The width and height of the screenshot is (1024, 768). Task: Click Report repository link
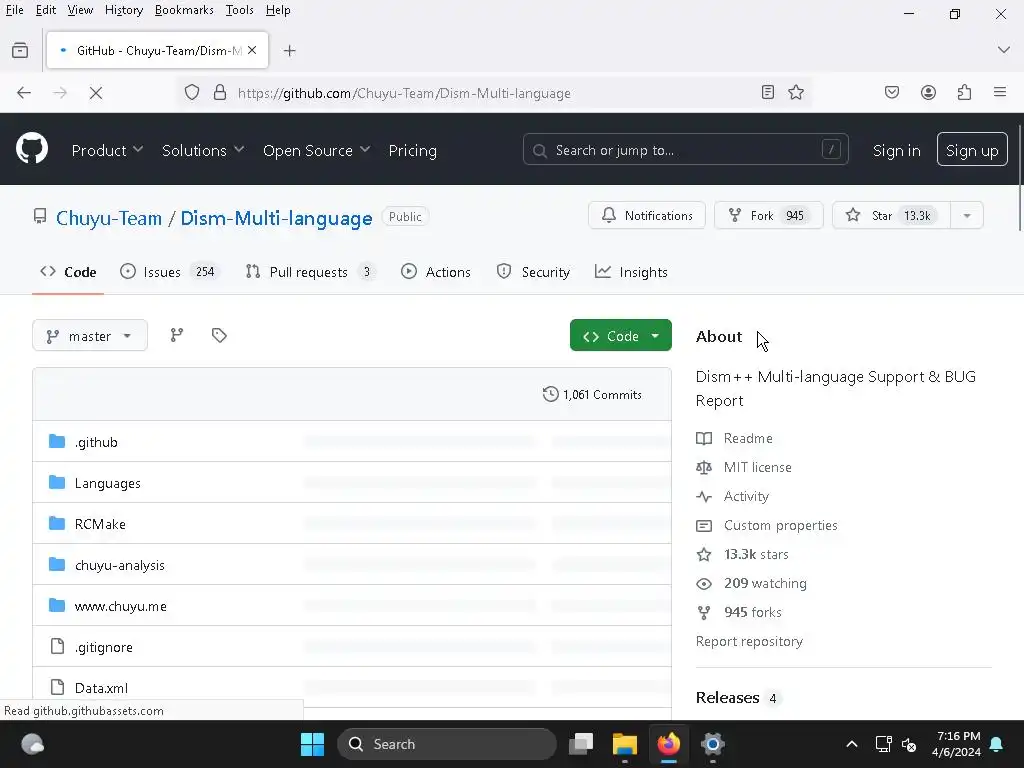(x=749, y=641)
